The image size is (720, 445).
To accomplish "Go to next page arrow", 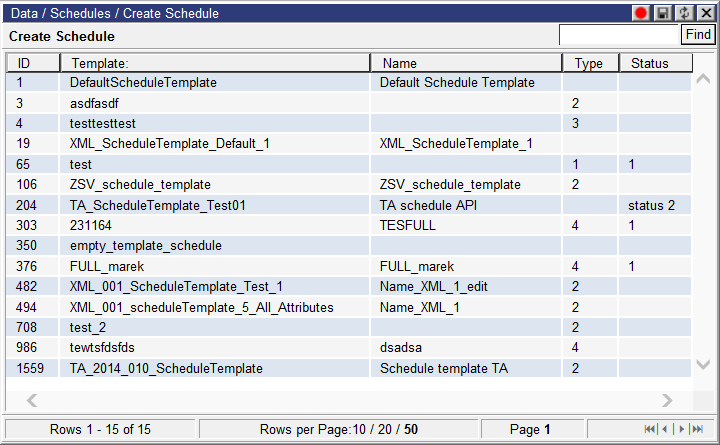I will click(x=679, y=429).
